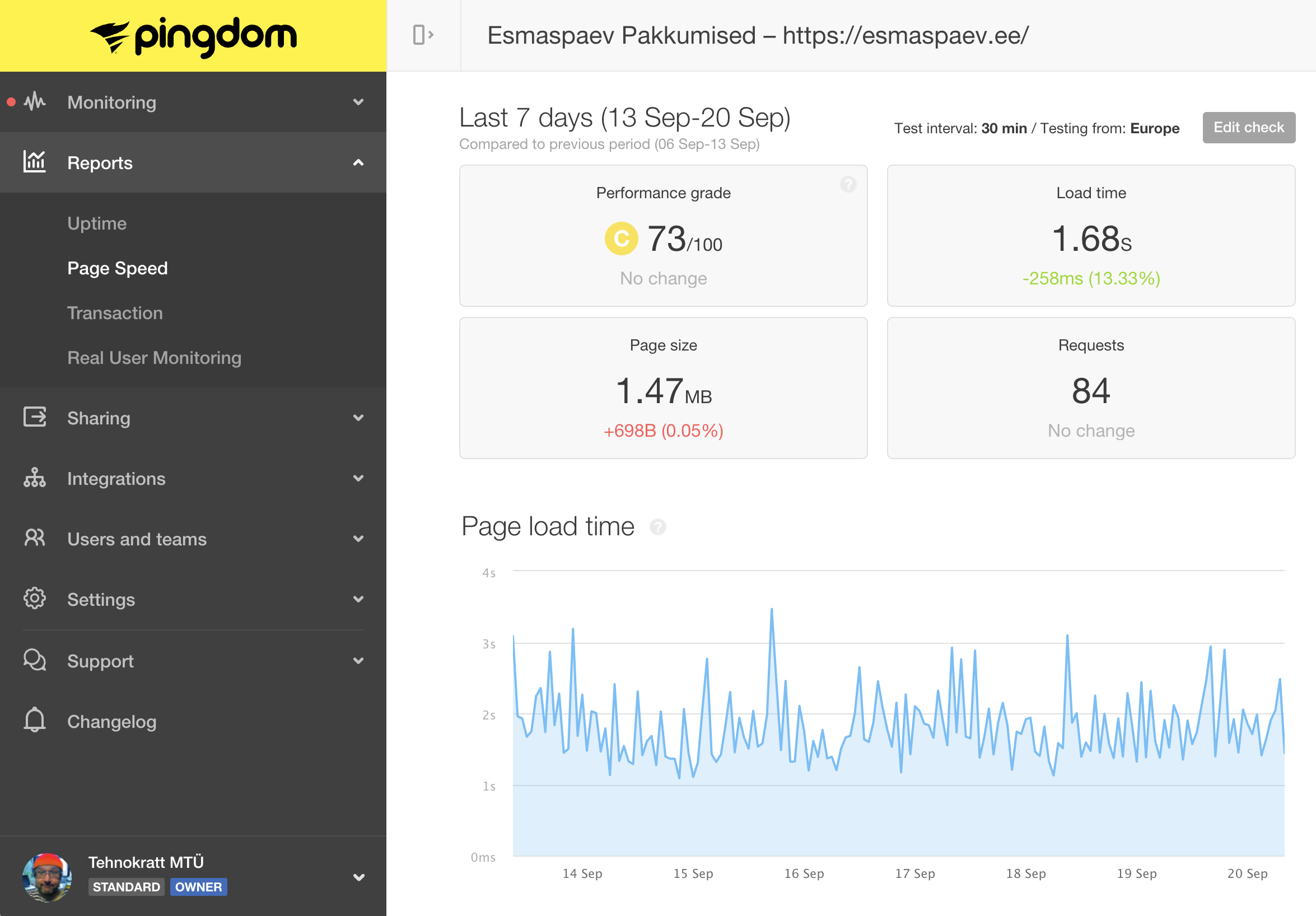Screen dimensions: 1316x916
Task: Open the Changelog item
Action: pos(112,722)
